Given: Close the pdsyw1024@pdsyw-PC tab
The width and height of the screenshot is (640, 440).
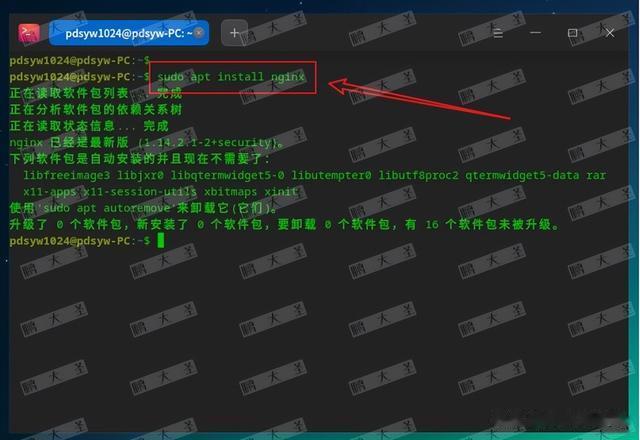Looking at the screenshot, I should [x=199, y=33].
